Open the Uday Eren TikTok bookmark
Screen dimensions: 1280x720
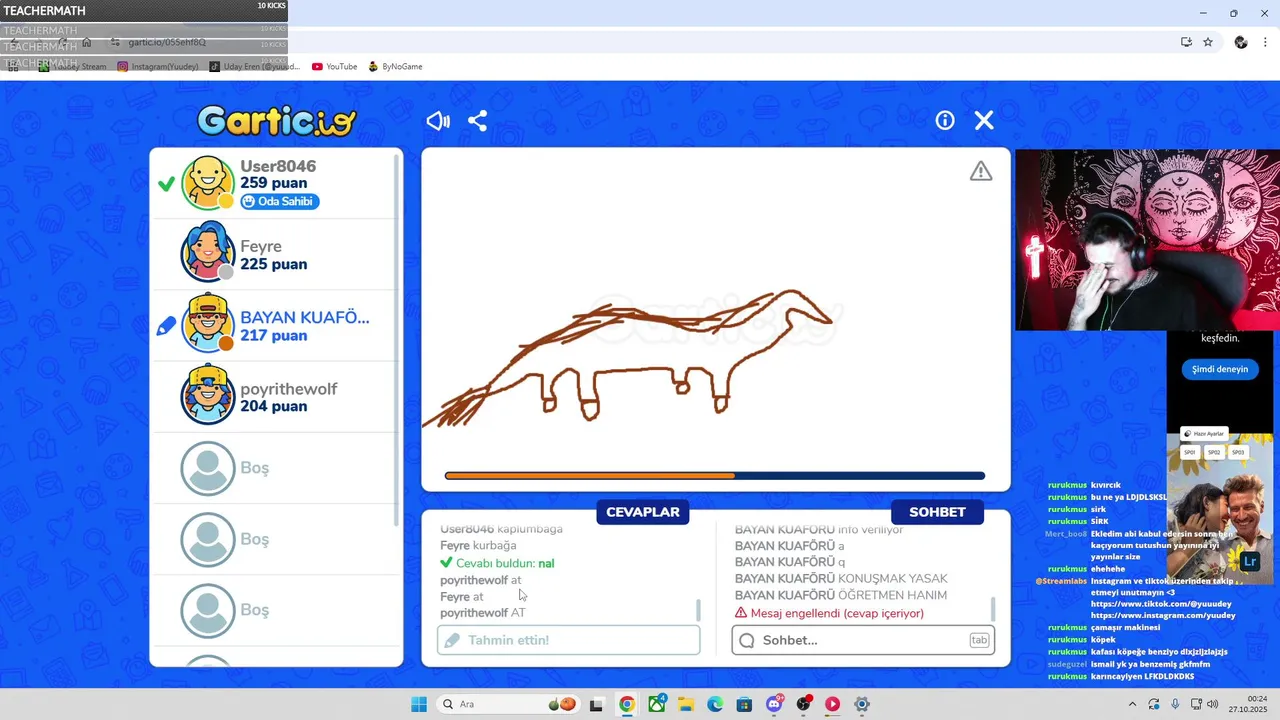(x=254, y=67)
